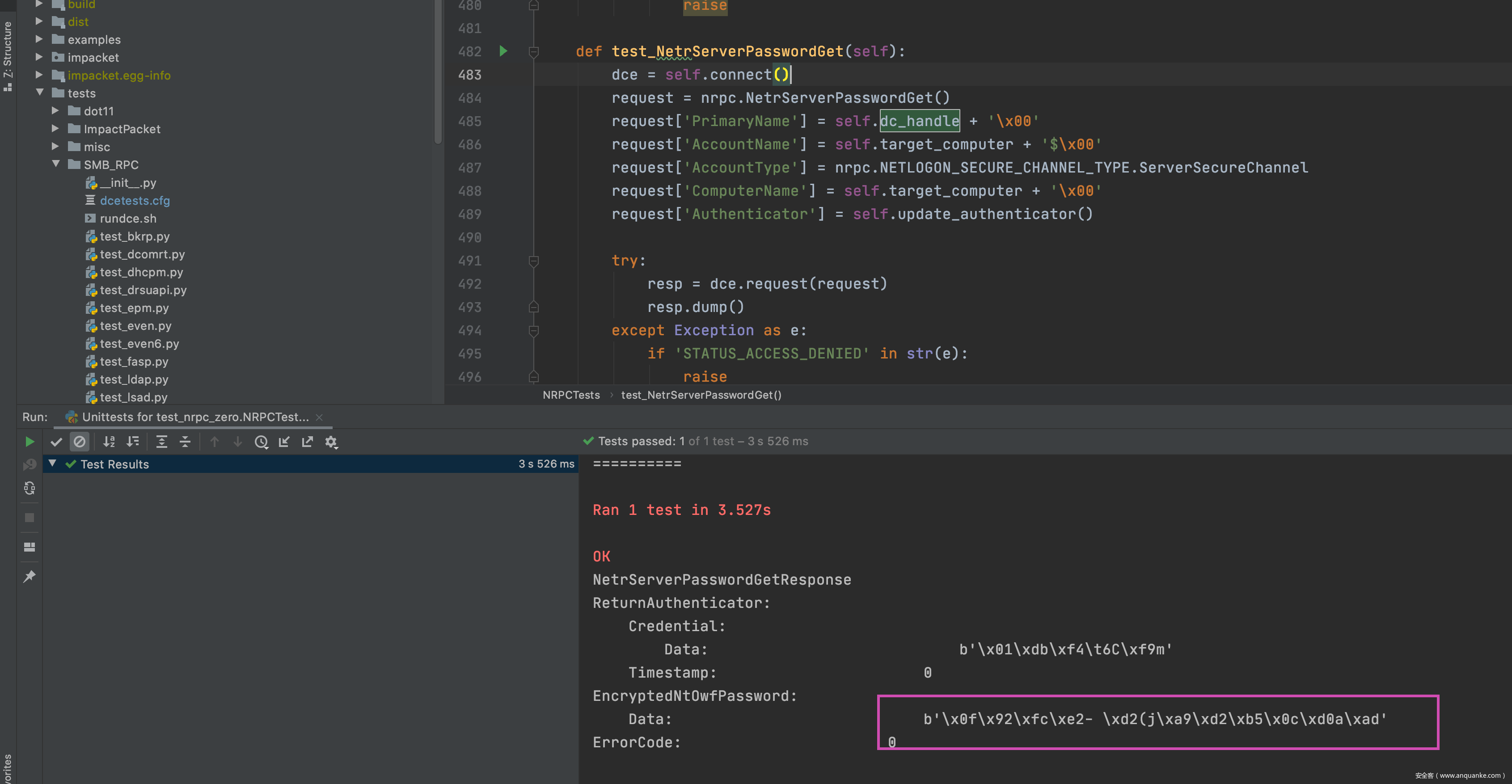Screen dimensions: 1512x784
Task: Open the Structure tool window tab
Action: pyautogui.click(x=8, y=56)
